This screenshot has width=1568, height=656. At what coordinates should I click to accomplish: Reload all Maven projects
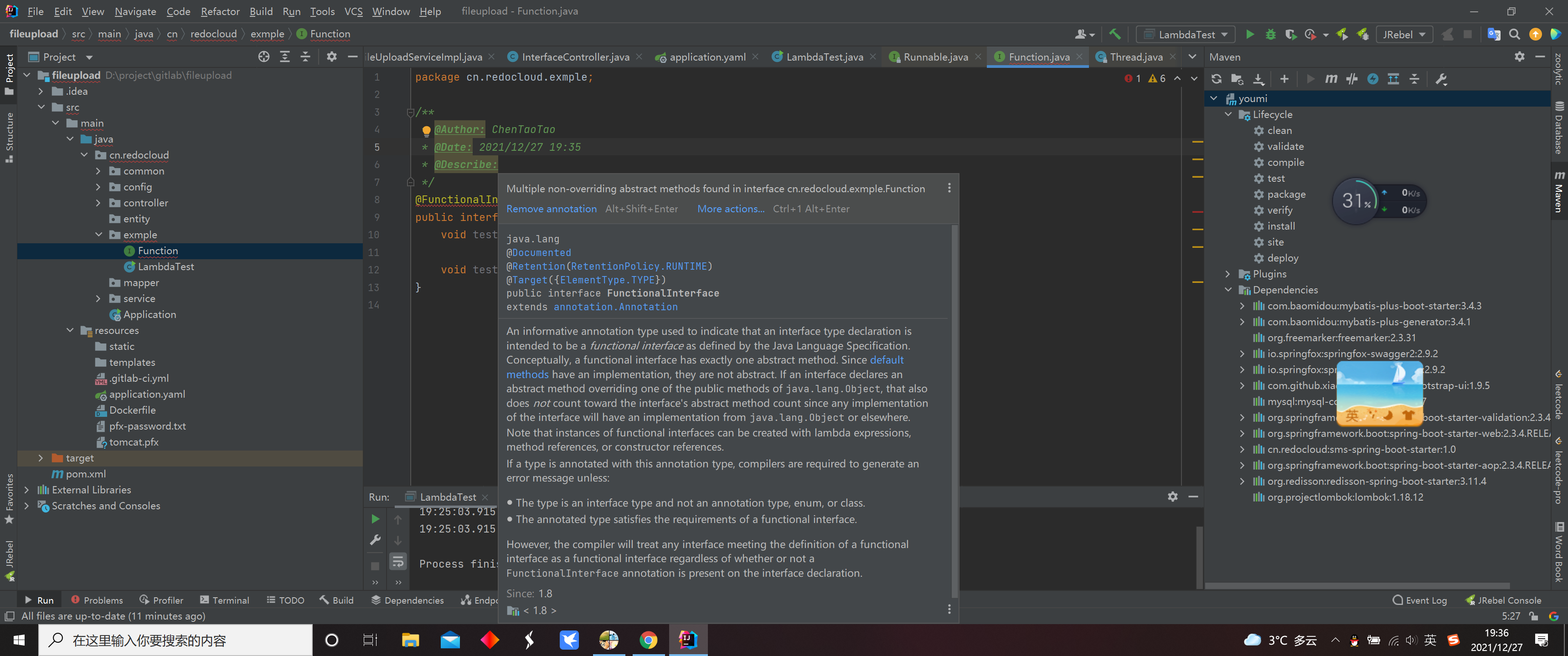tap(1216, 79)
